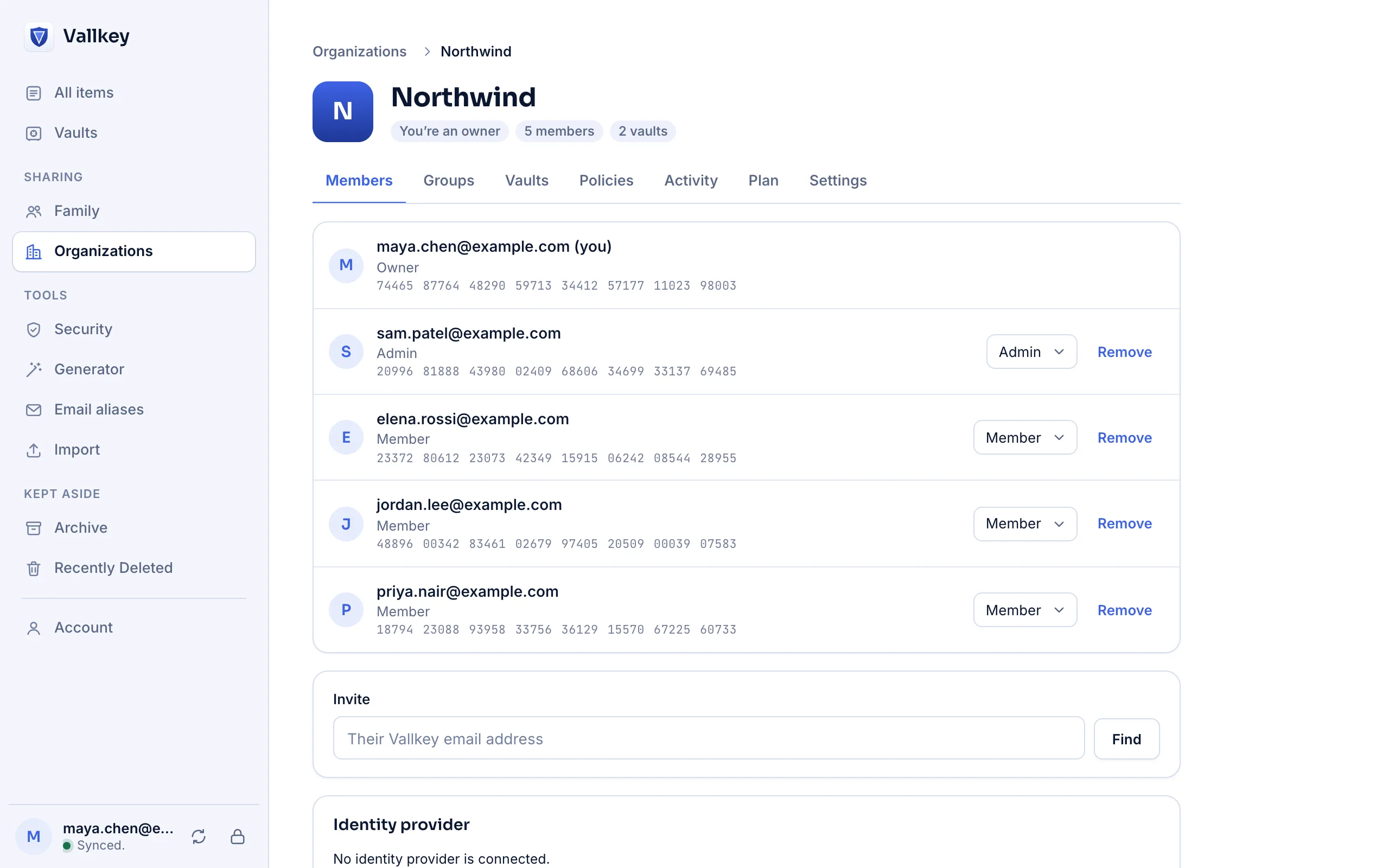Remove elena.rossi from the organization
The image size is (1389, 868).
[x=1124, y=437]
